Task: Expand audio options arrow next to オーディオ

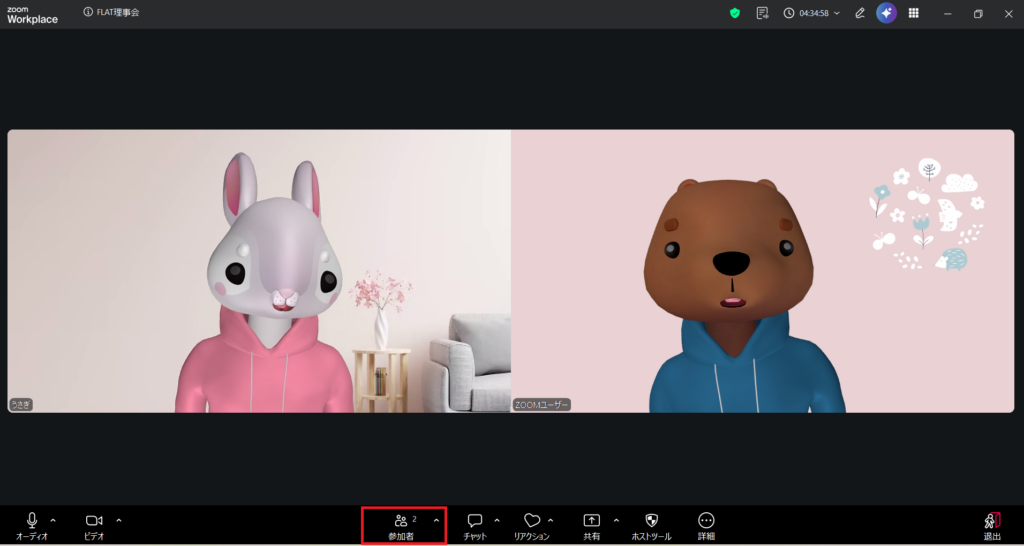Action: click(53, 520)
